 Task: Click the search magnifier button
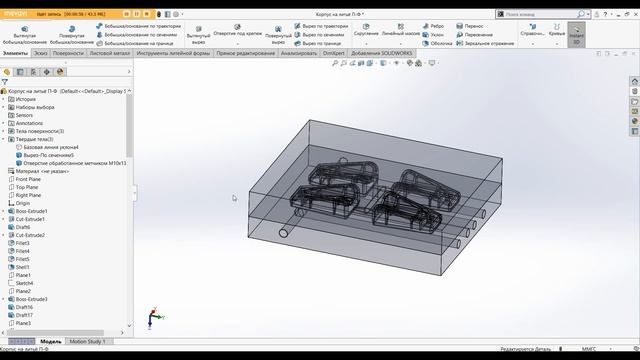581,14
